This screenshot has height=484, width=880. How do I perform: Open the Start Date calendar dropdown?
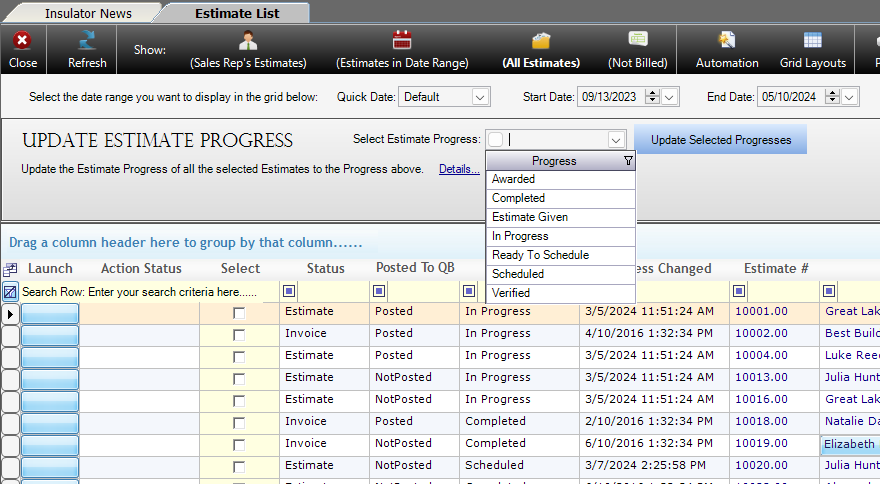pyautogui.click(x=669, y=97)
